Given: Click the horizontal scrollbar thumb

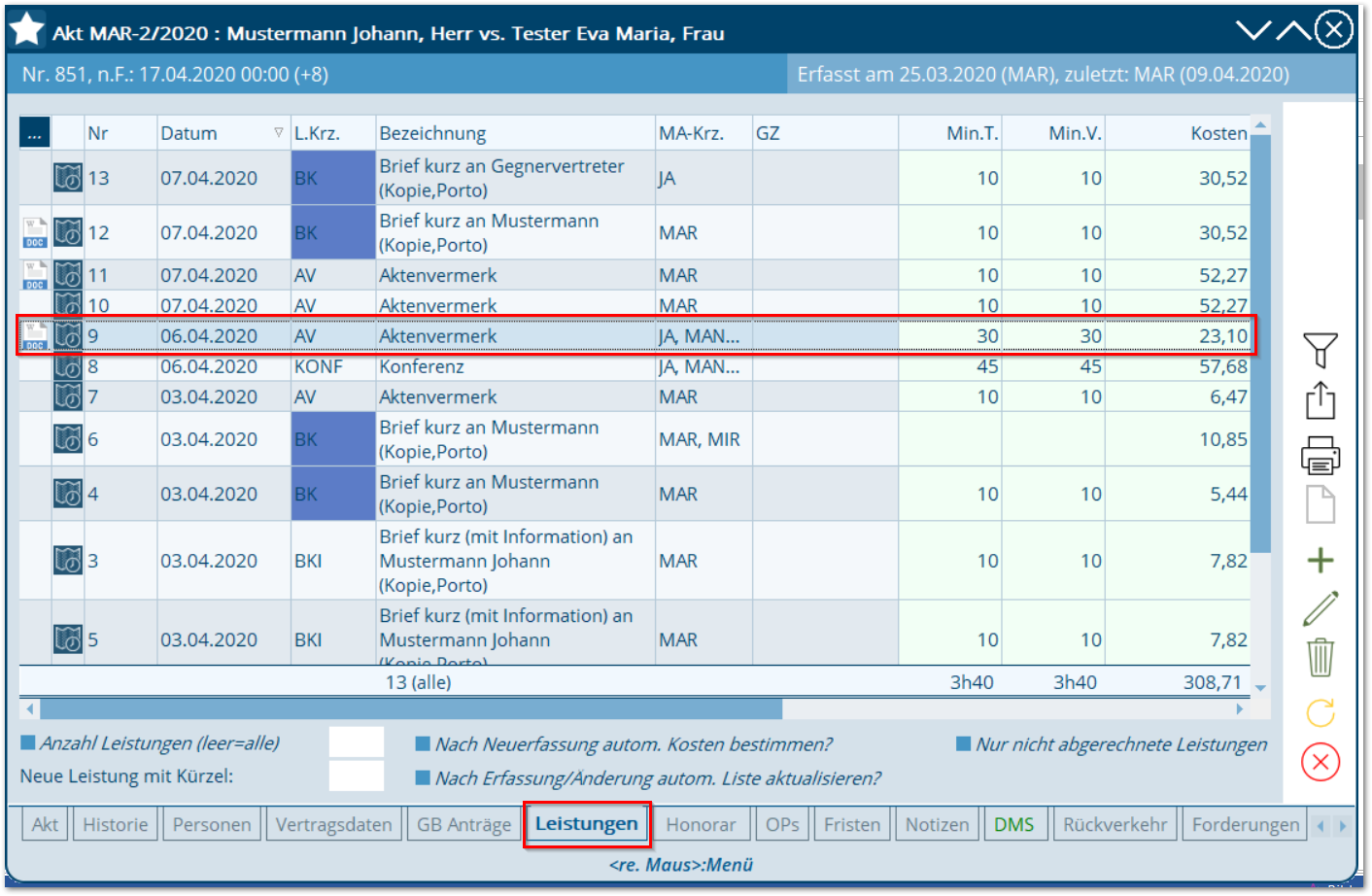Looking at the screenshot, I should (411, 709).
